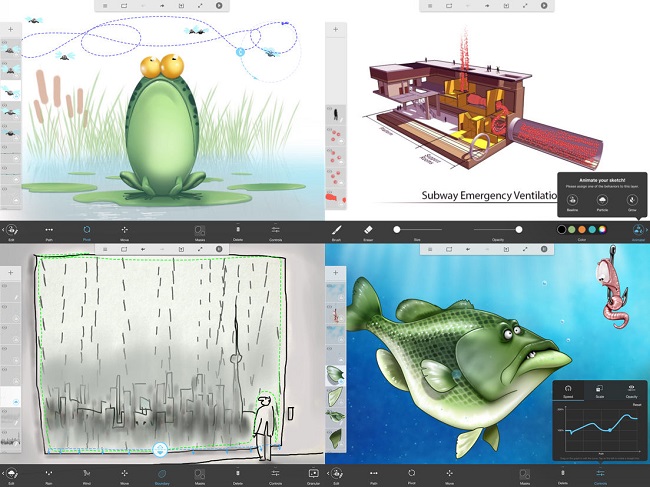Open the hamburger menu above fish canvas

(430, 249)
